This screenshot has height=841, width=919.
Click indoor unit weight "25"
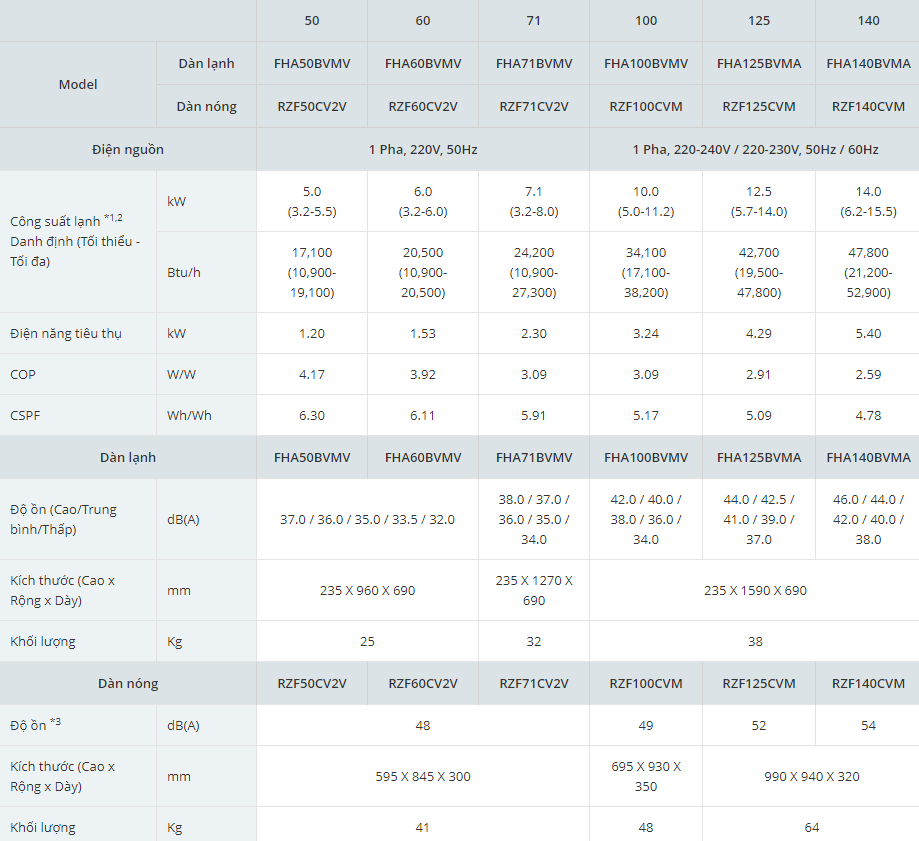(x=367, y=642)
